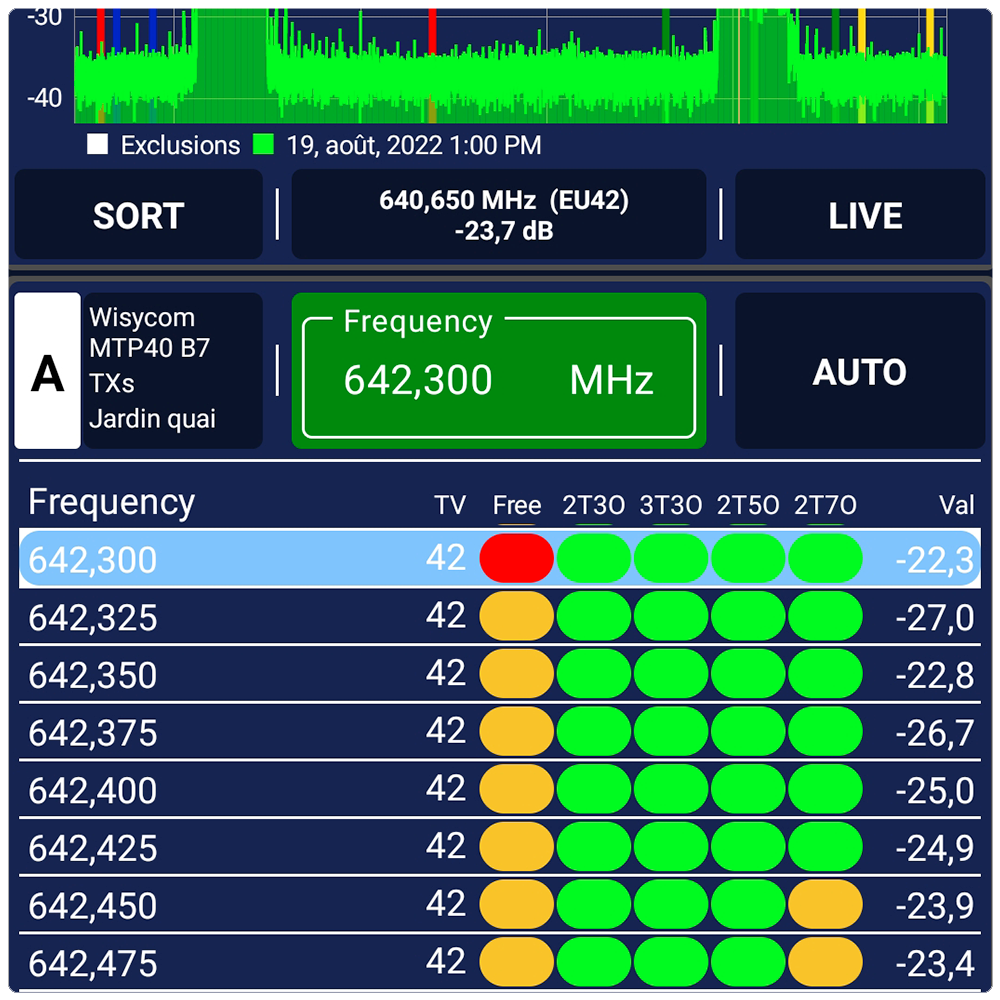Select the channel A tile
The image size is (1000, 1000).
pos(48,371)
